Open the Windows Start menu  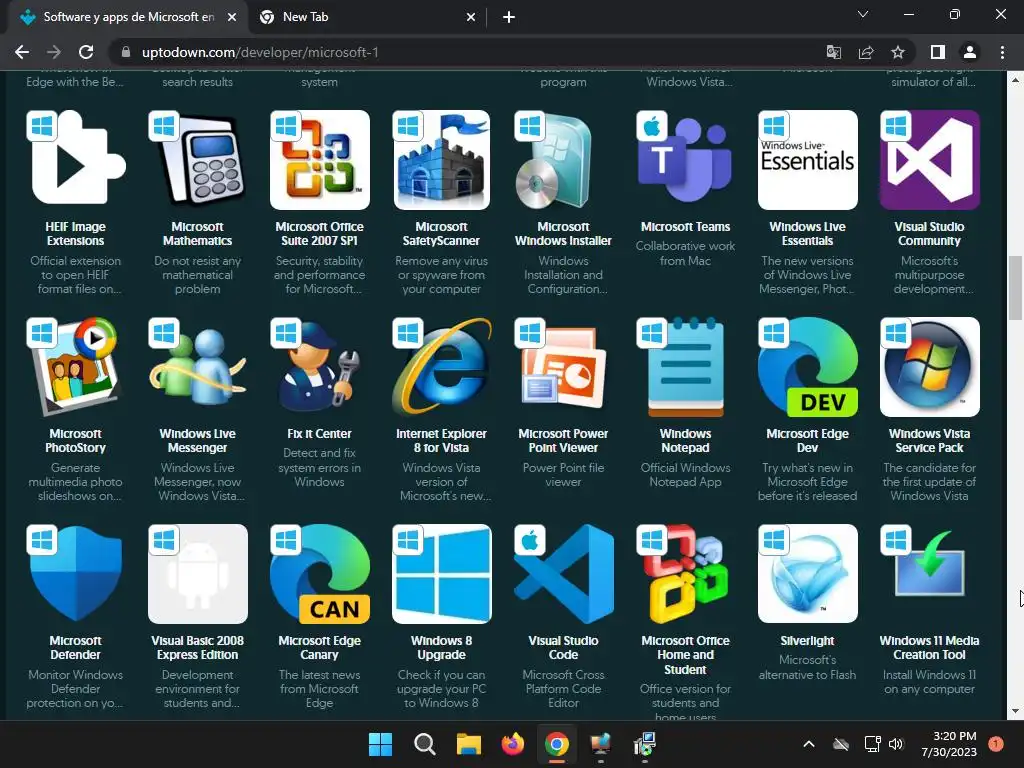(x=381, y=744)
